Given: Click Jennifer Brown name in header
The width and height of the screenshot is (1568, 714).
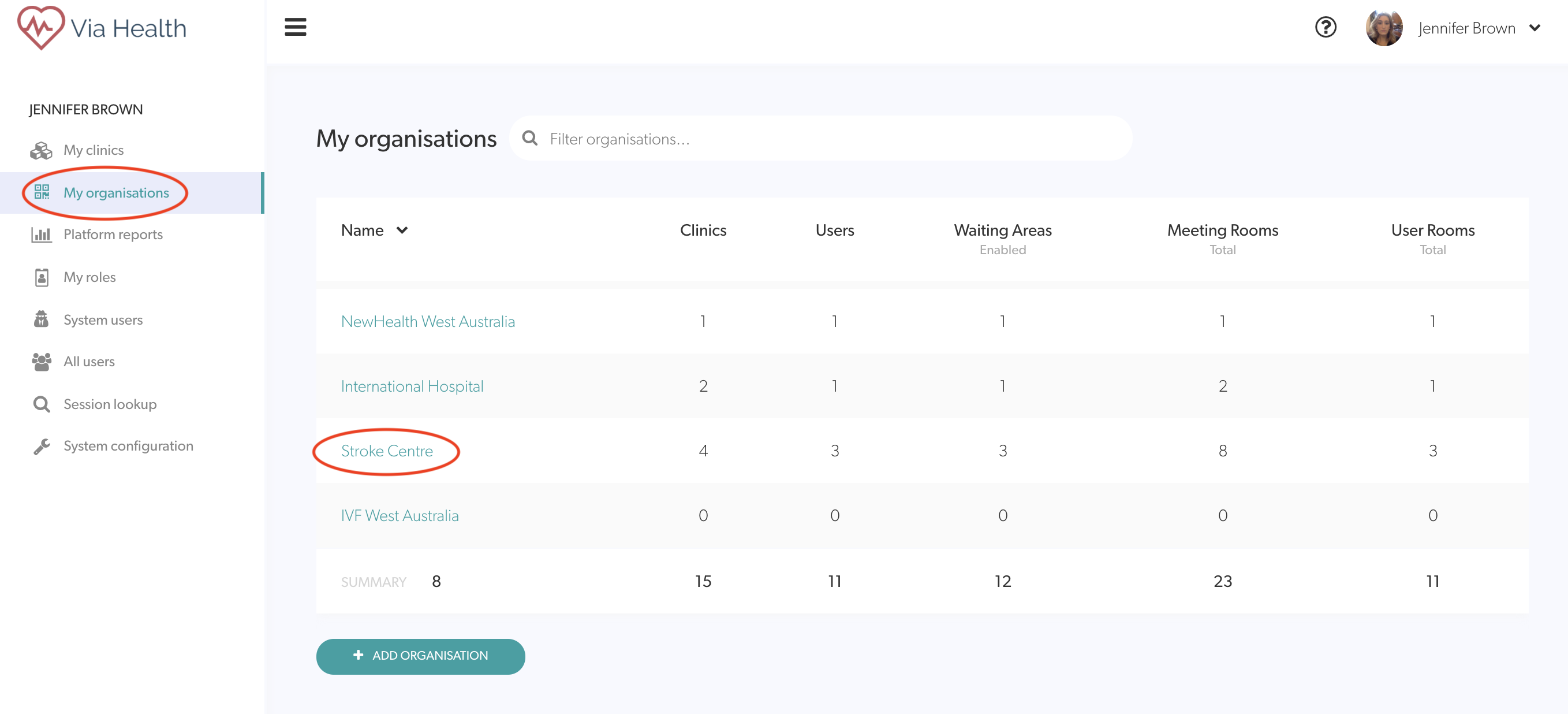Looking at the screenshot, I should 1466,28.
